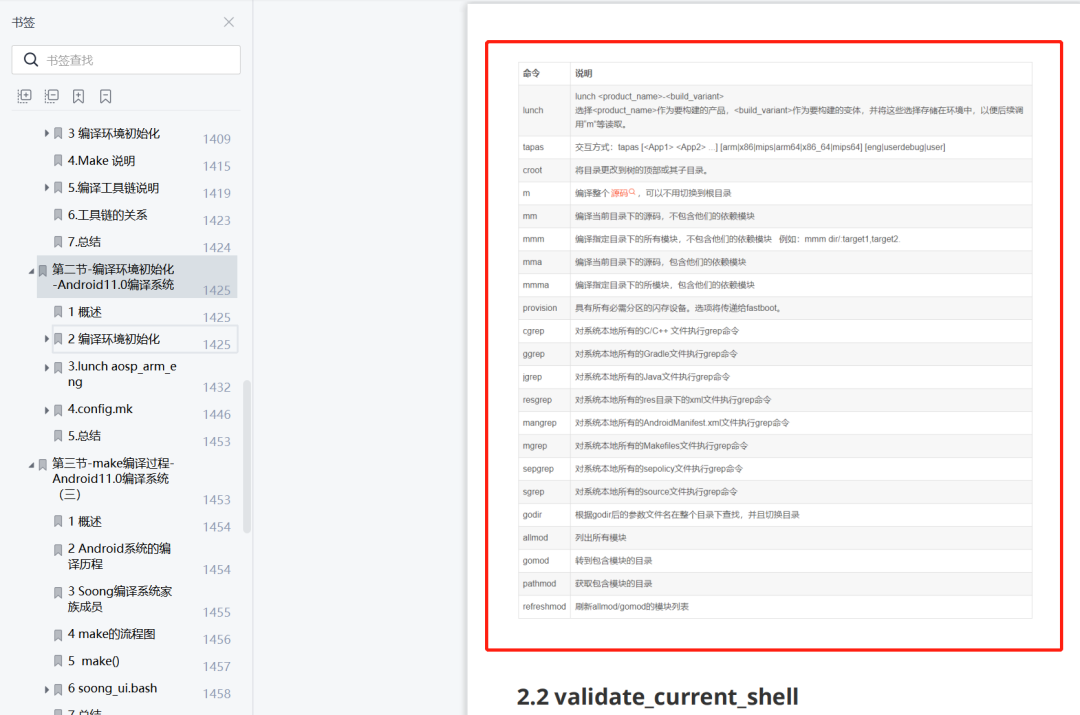Collapse the '第三节-make编译过程' section

tap(31, 465)
